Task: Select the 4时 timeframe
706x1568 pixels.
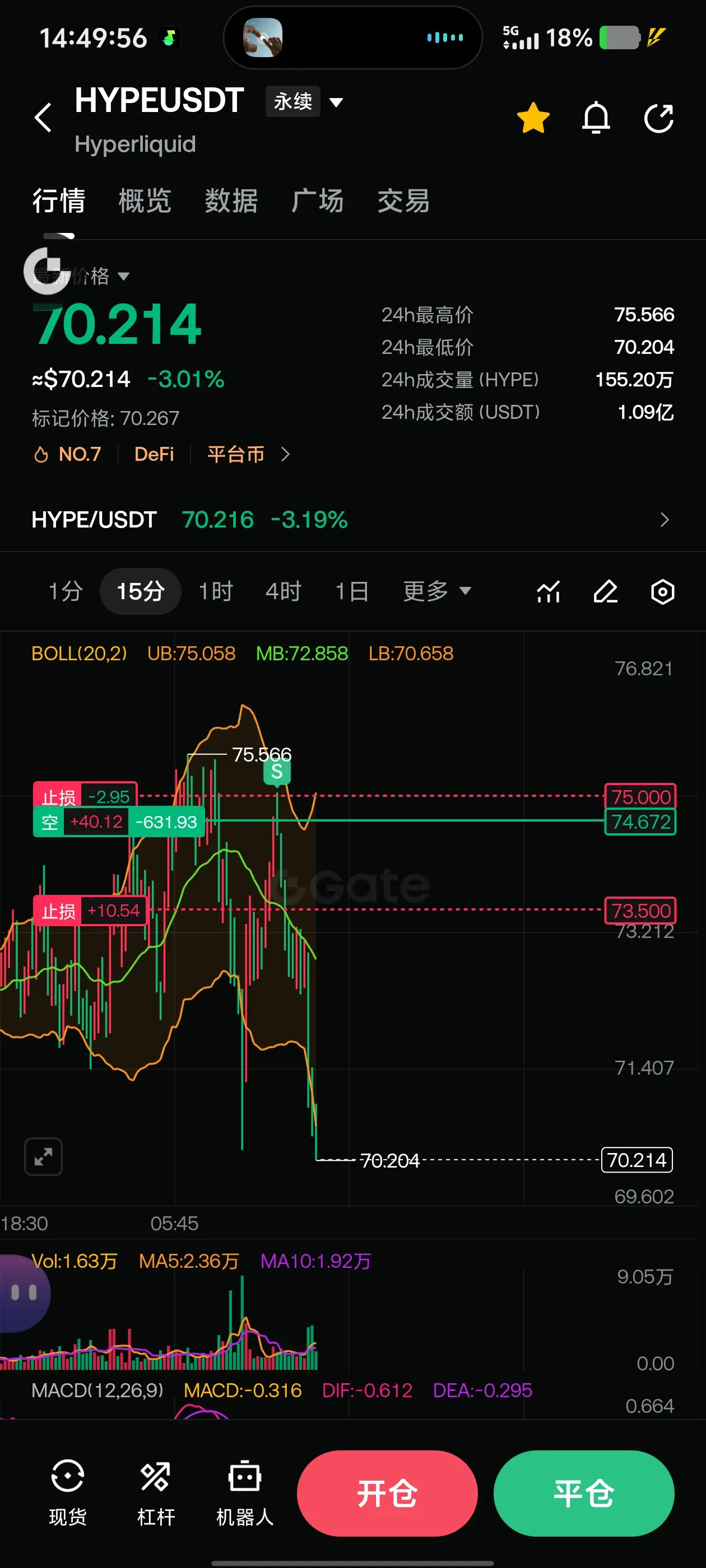Action: pos(284,591)
